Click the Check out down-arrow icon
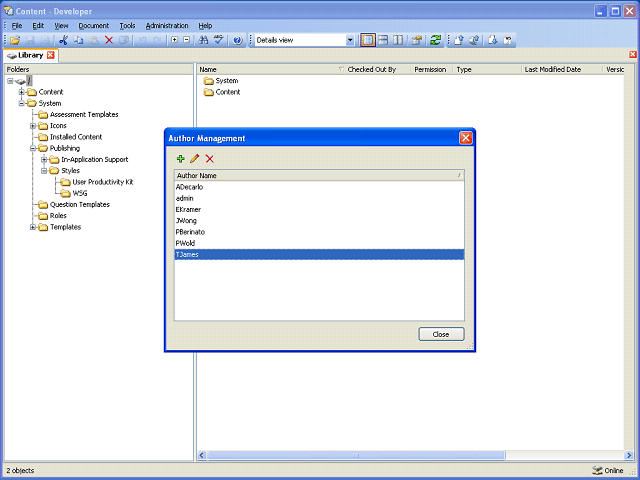This screenshot has width=640, height=480. (493, 40)
